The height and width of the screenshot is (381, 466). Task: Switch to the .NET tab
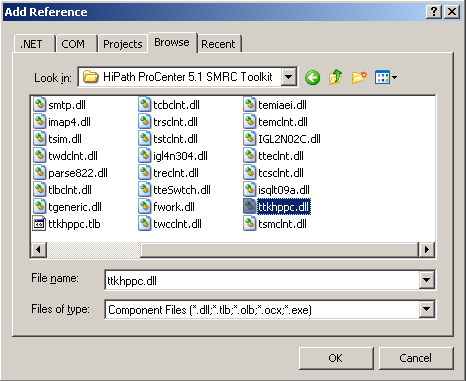pos(35,44)
